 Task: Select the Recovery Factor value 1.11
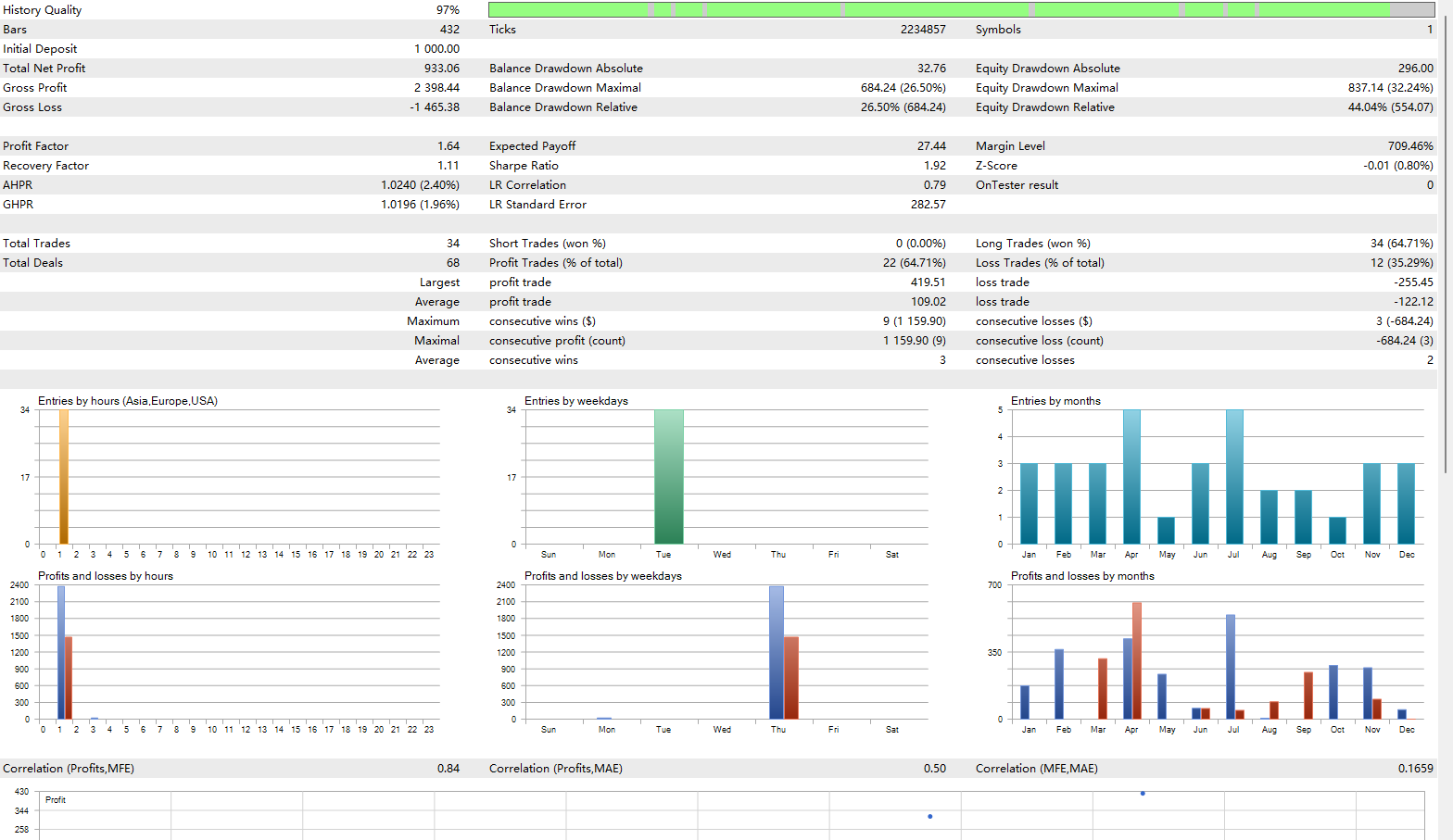point(449,165)
